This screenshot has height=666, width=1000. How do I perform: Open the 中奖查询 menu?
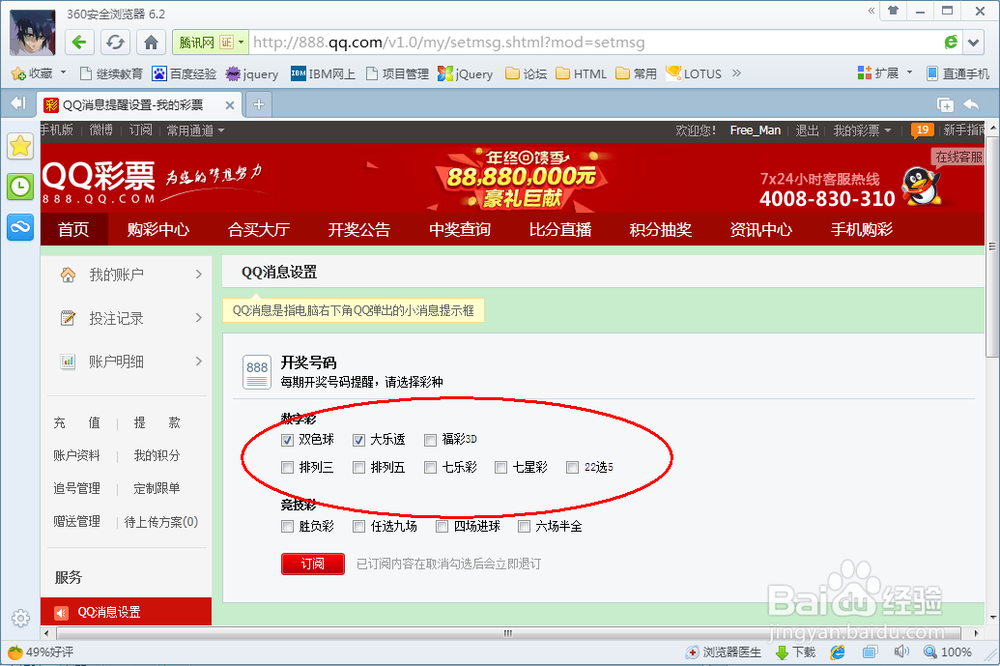(x=460, y=230)
